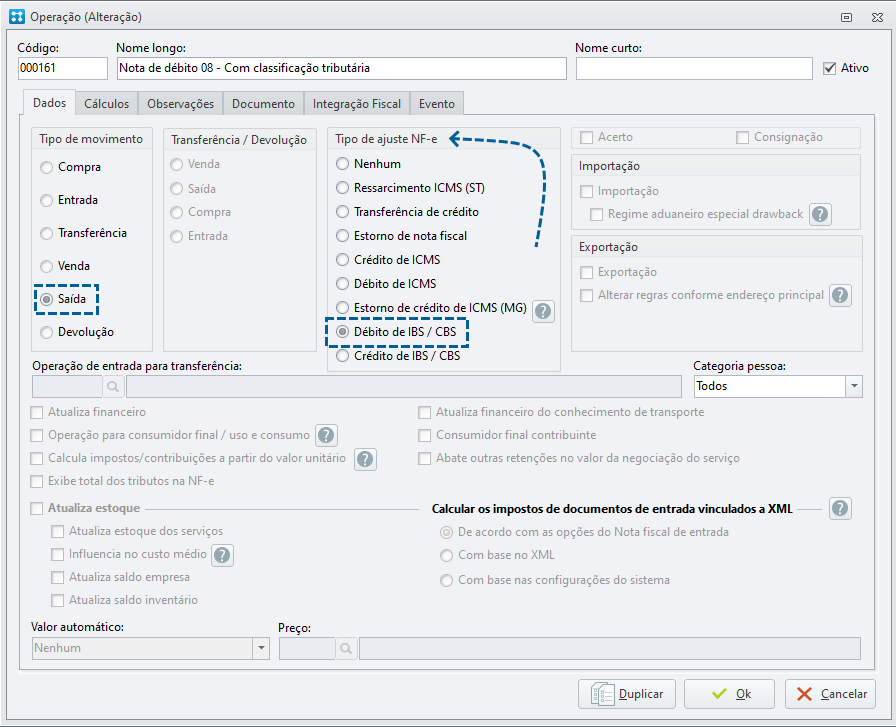Image resolution: width=896 pixels, height=727 pixels.
Task: Open help for Regime aduaneiro especial drawback
Action: click(820, 214)
